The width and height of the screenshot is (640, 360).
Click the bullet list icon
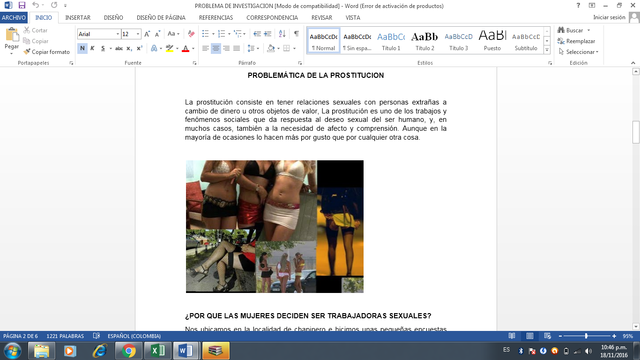coord(205,34)
